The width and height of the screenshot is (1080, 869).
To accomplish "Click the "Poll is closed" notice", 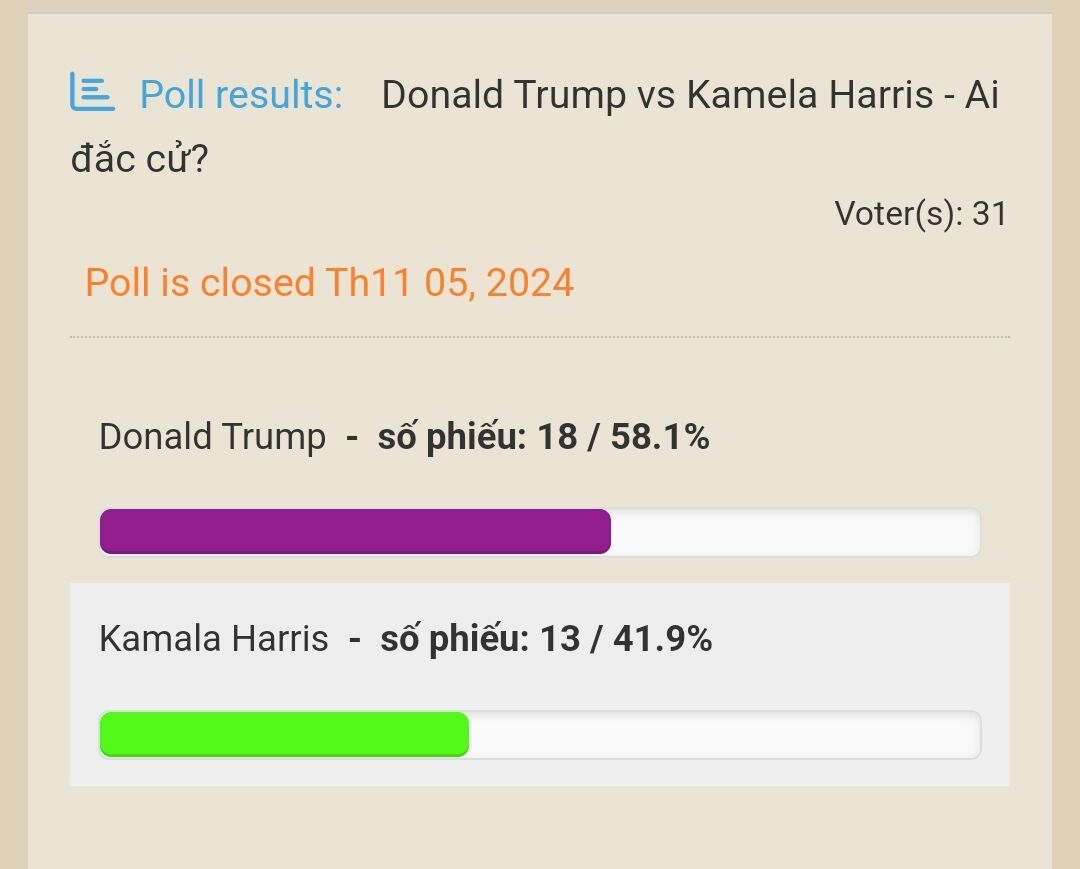I will tap(200, 283).
